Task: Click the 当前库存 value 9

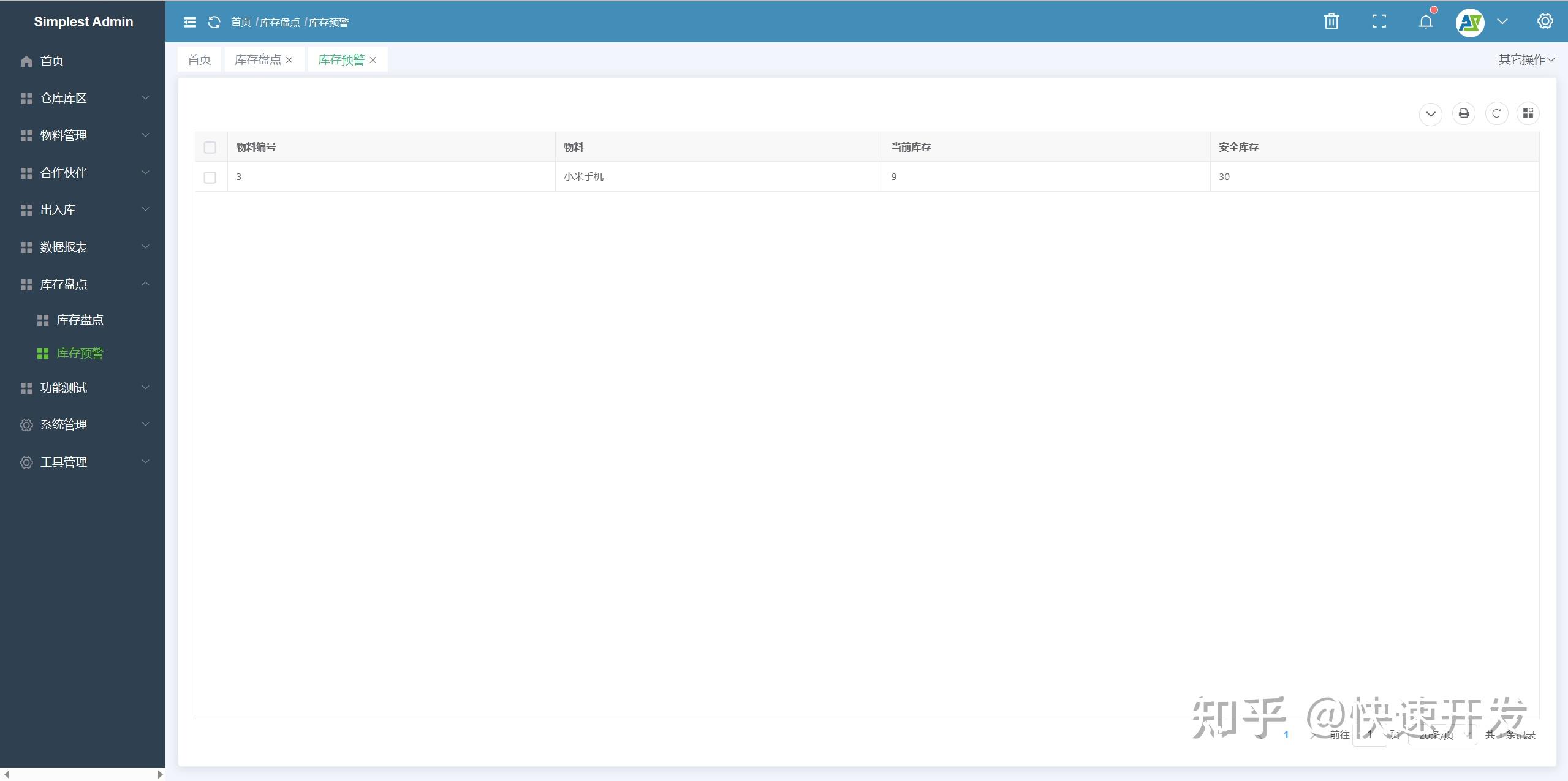Action: (x=894, y=176)
